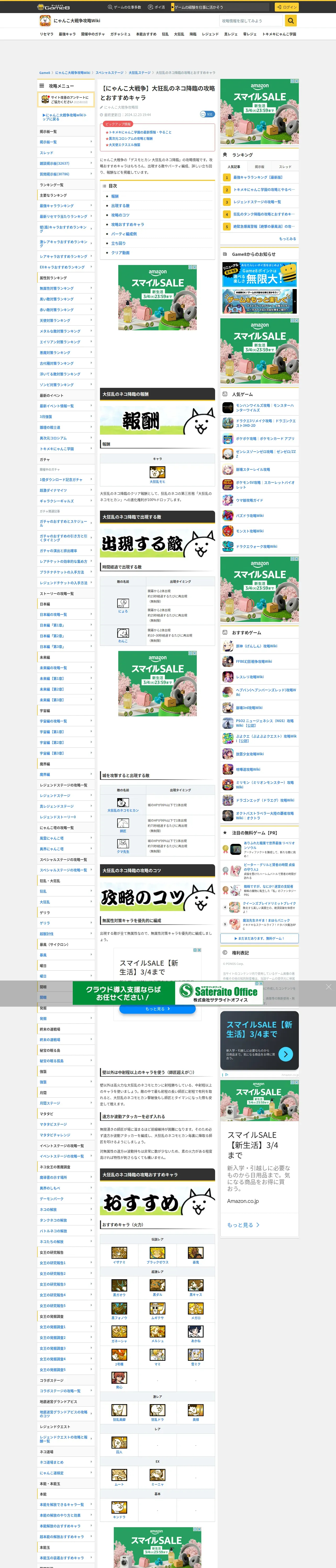Open ranking item 最強キャラランキング【最新版】
Screen dimensions: 336x1568
tap(258, 177)
